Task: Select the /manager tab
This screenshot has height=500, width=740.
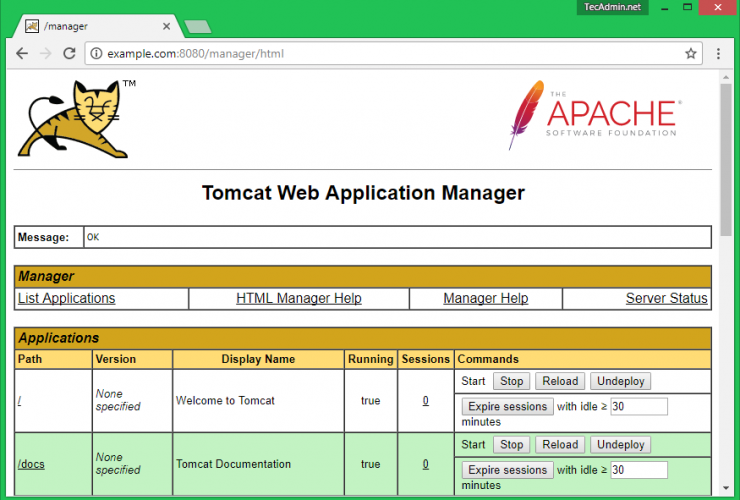Action: tap(90, 25)
